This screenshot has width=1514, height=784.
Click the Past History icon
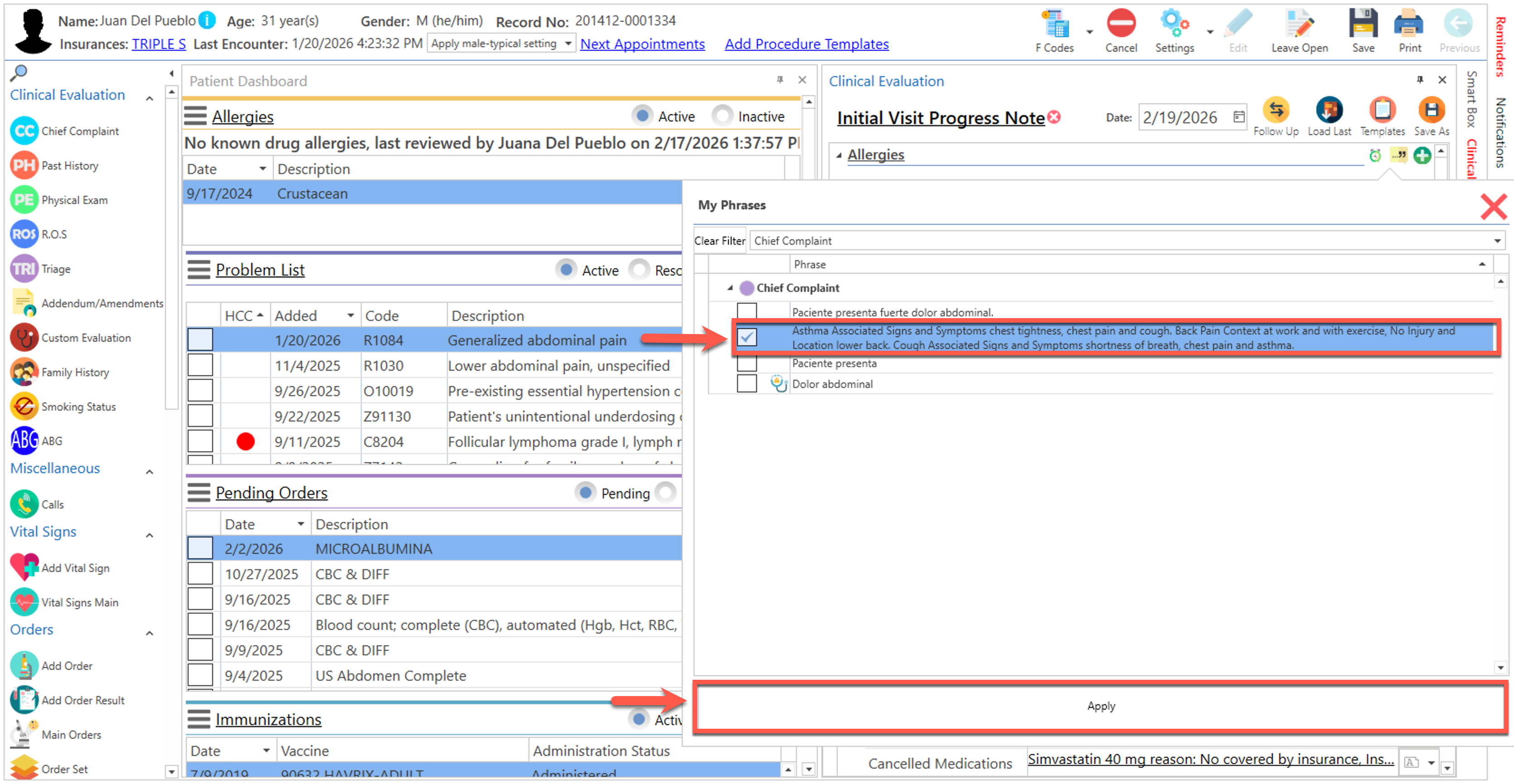pos(24,166)
